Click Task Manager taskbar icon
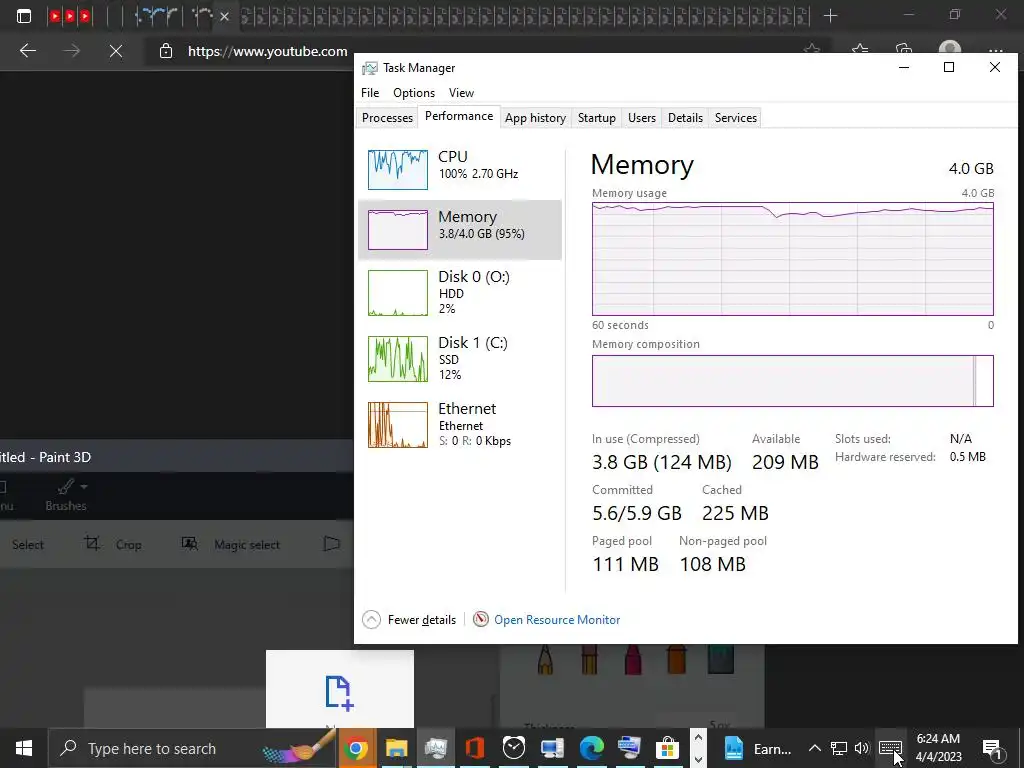 click(x=436, y=748)
